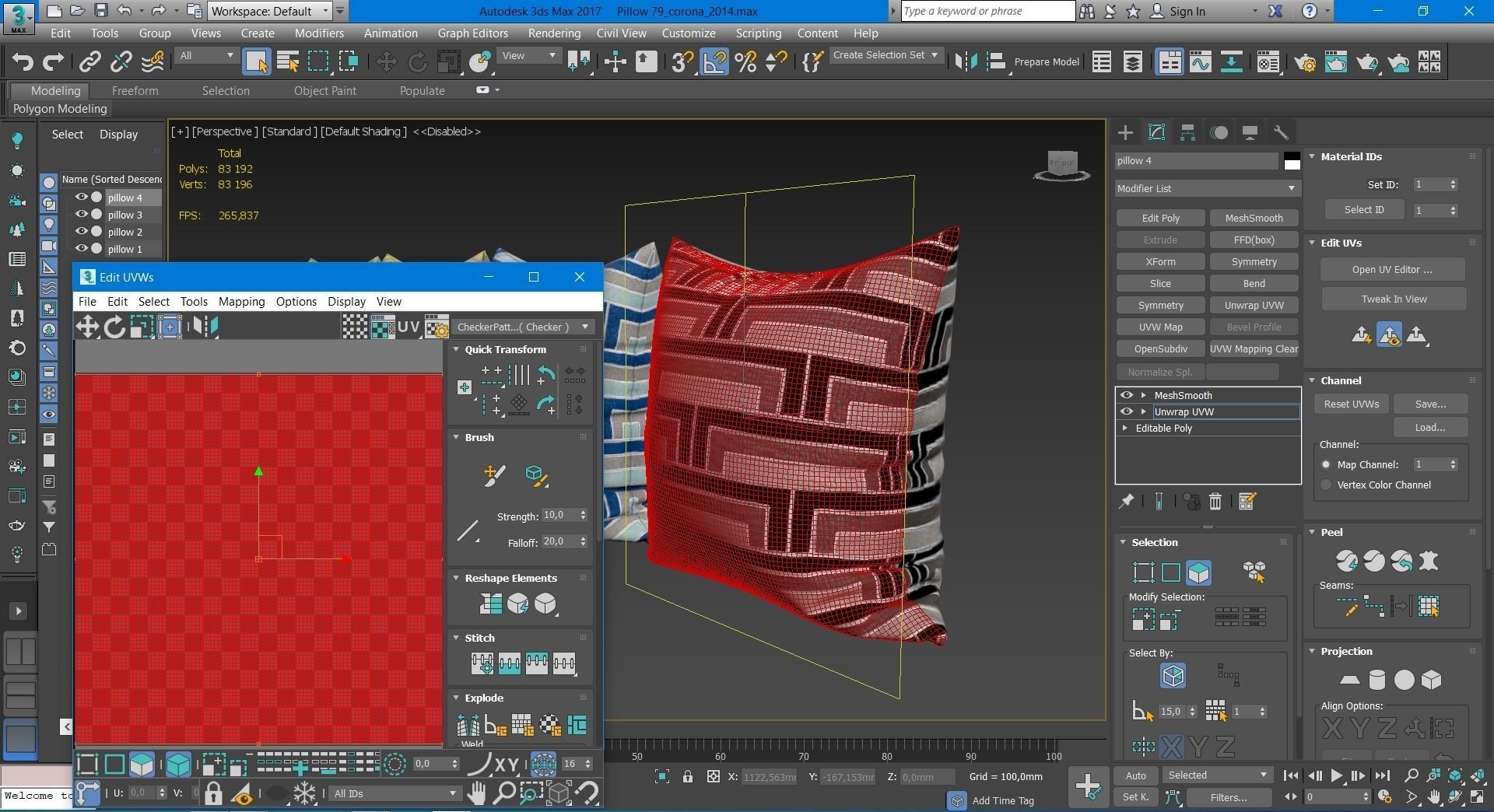Open the Create command panel tab

click(x=1125, y=132)
